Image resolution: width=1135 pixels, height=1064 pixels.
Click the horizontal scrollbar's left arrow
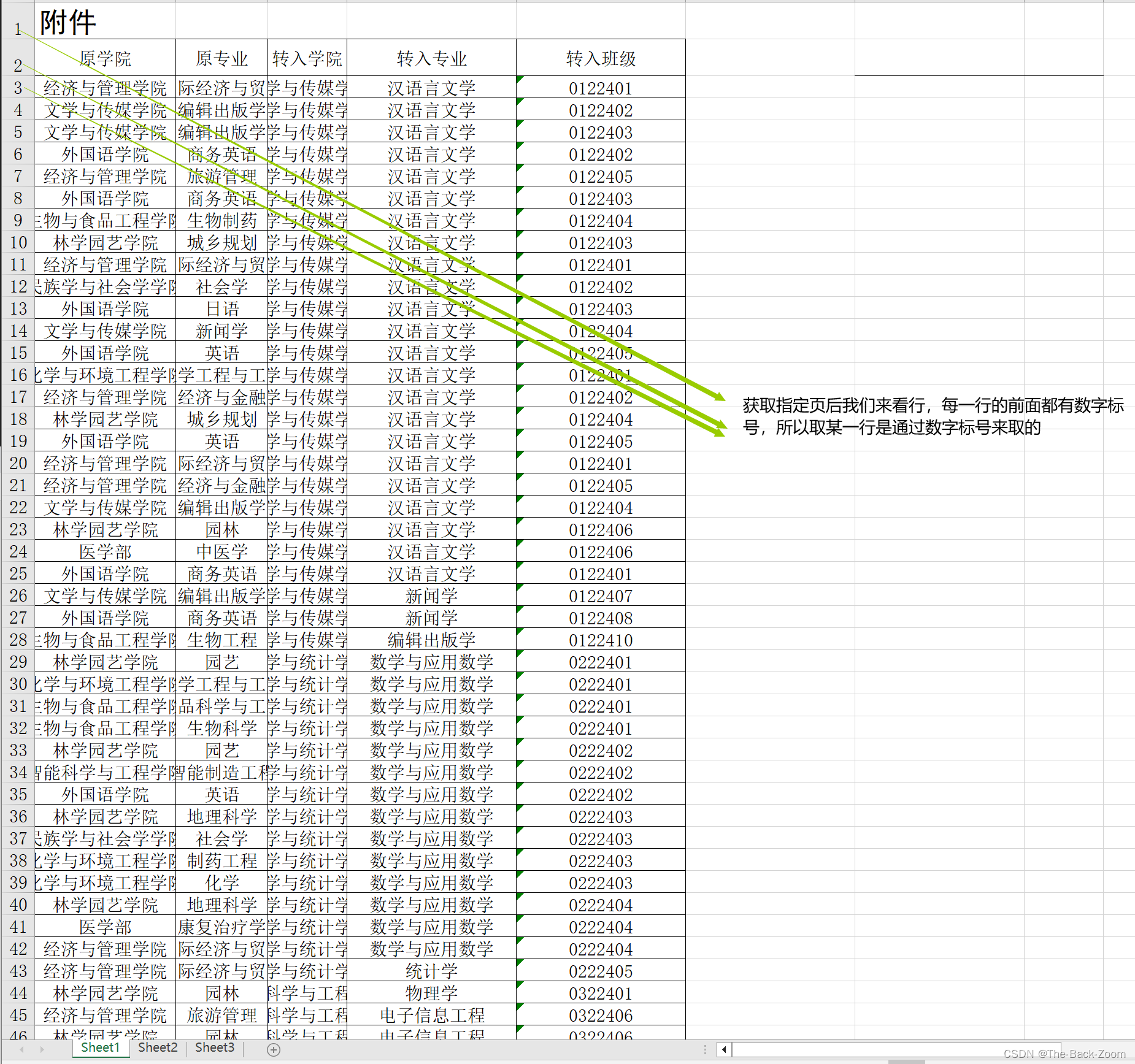tap(724, 1049)
